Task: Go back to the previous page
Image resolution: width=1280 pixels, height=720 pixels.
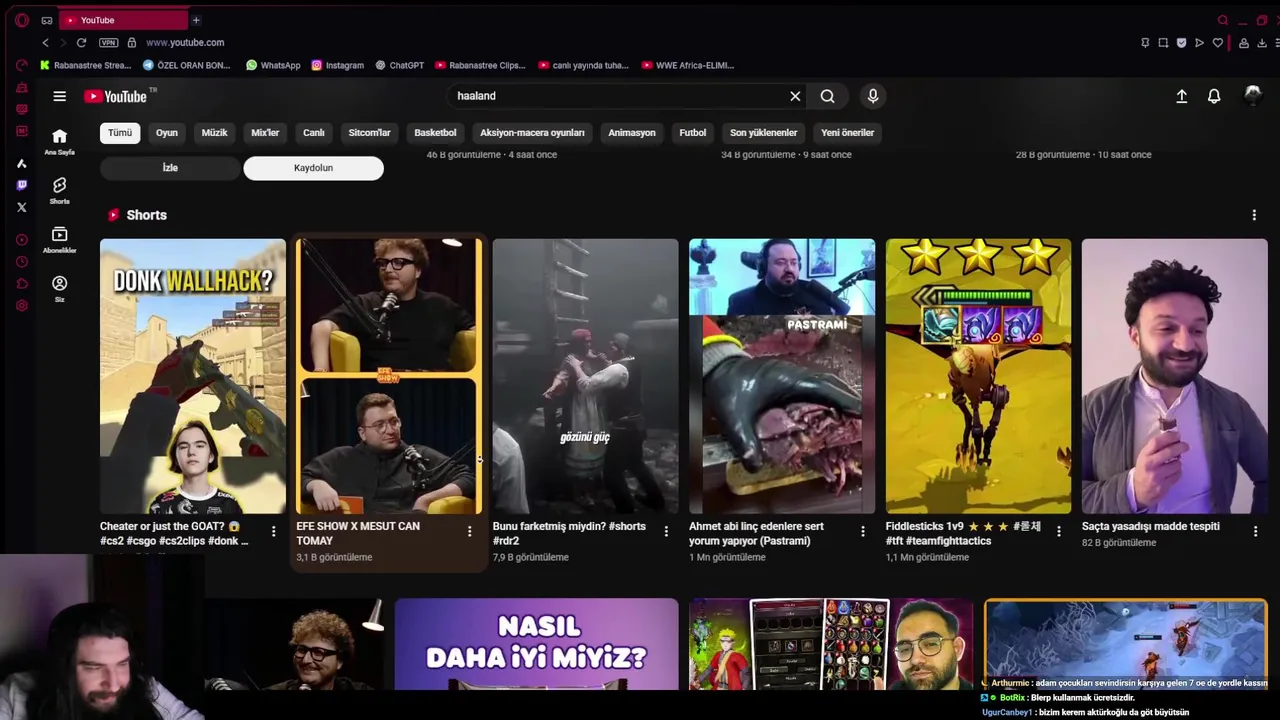Action: pos(45,43)
